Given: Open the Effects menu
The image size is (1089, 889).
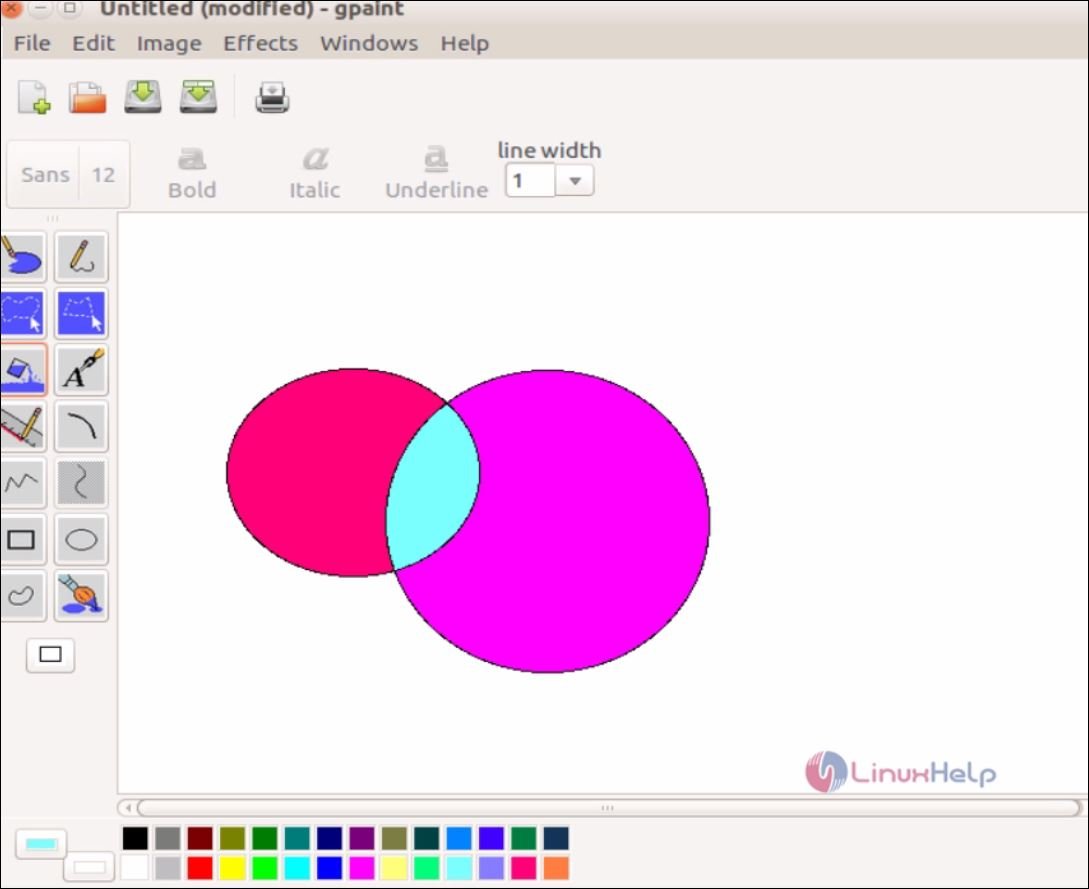Looking at the screenshot, I should pyautogui.click(x=260, y=43).
